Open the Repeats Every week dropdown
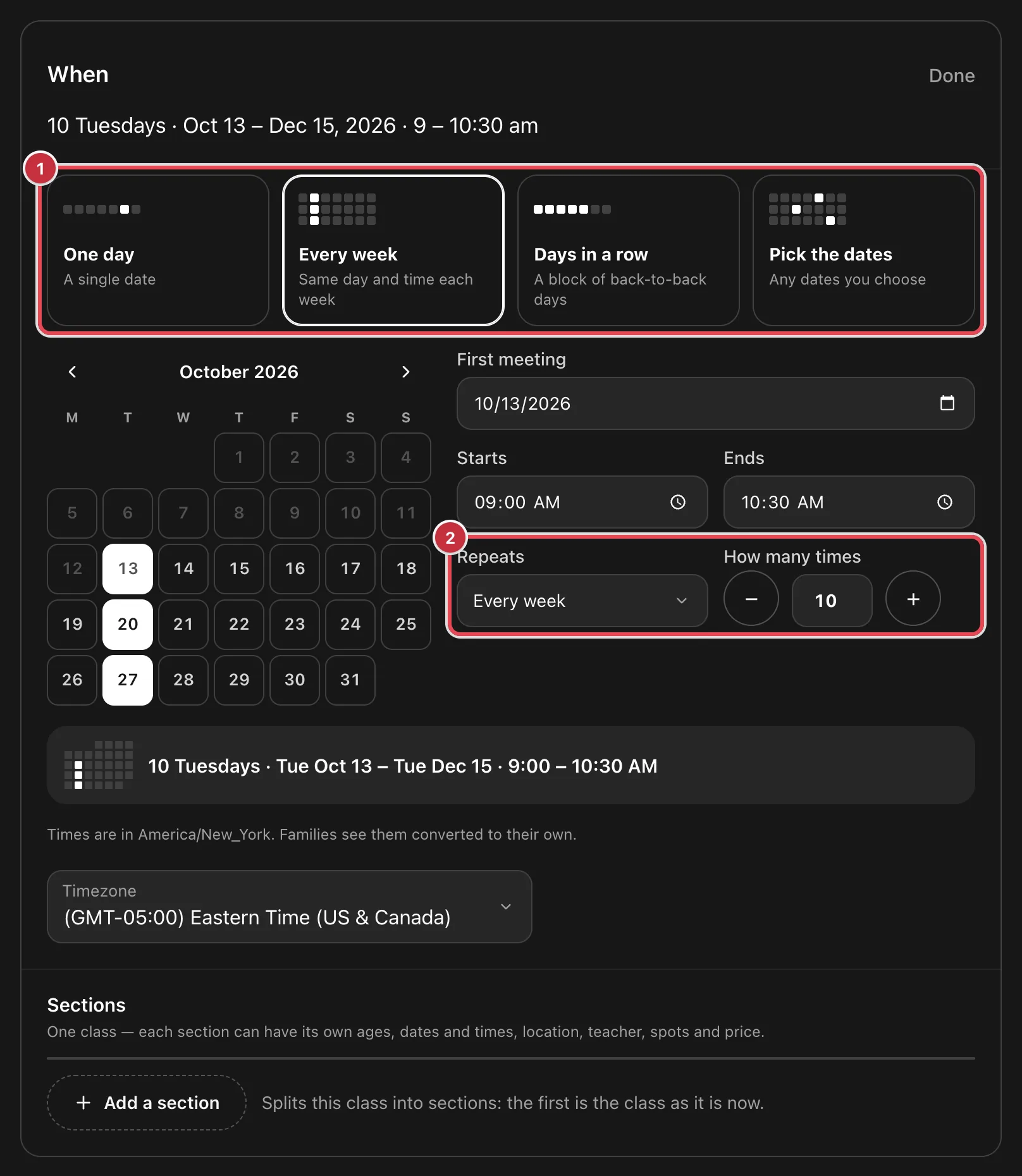Viewport: 1022px width, 1176px height. click(582, 601)
